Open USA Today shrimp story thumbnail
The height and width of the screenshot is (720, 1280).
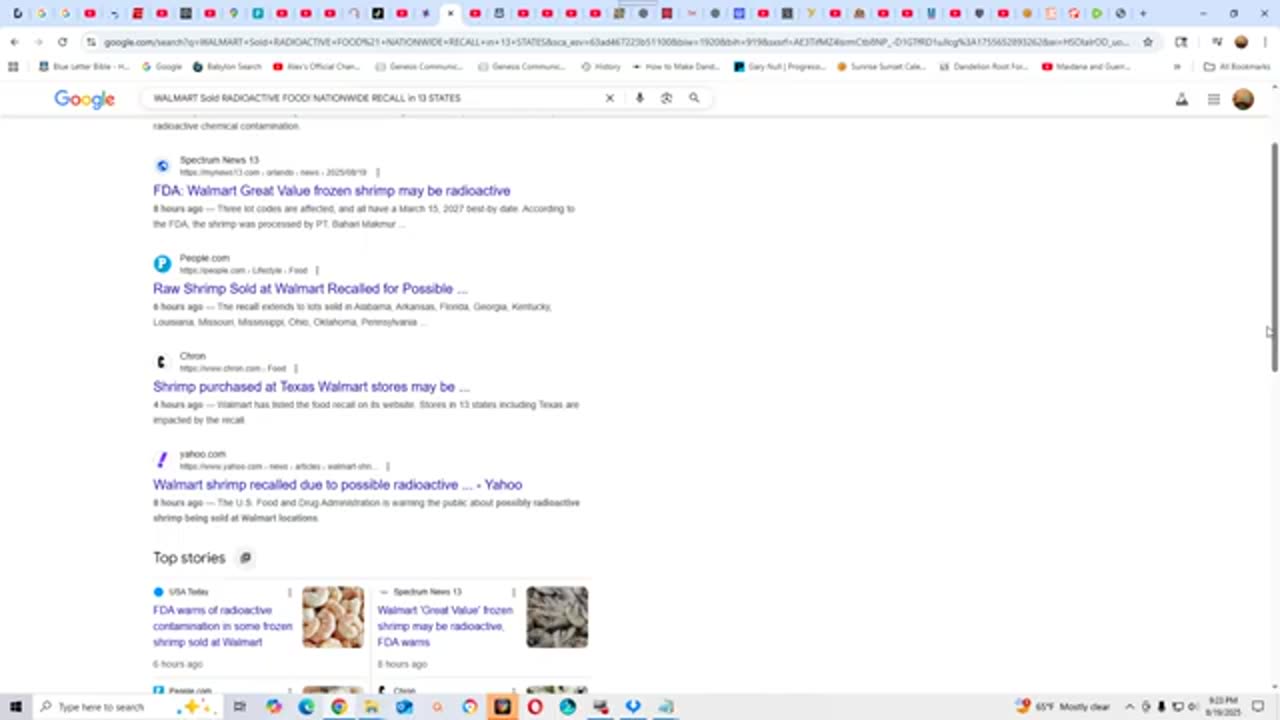333,617
